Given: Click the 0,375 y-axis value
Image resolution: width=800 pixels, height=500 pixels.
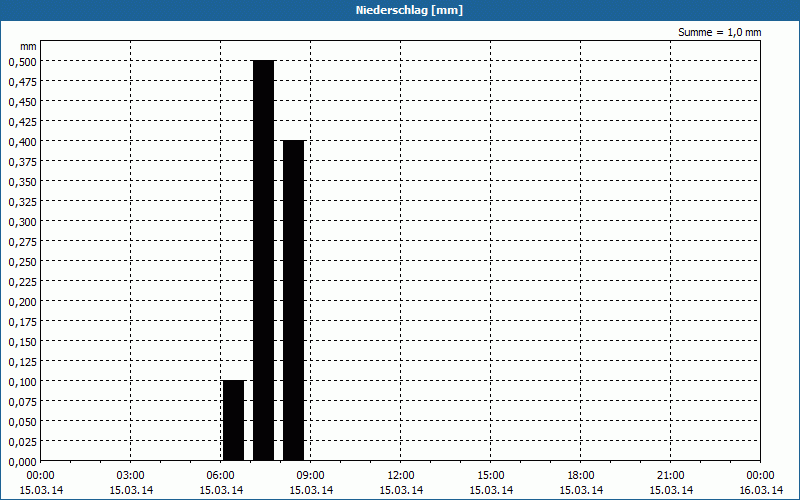Looking at the screenshot, I should coord(23,161).
